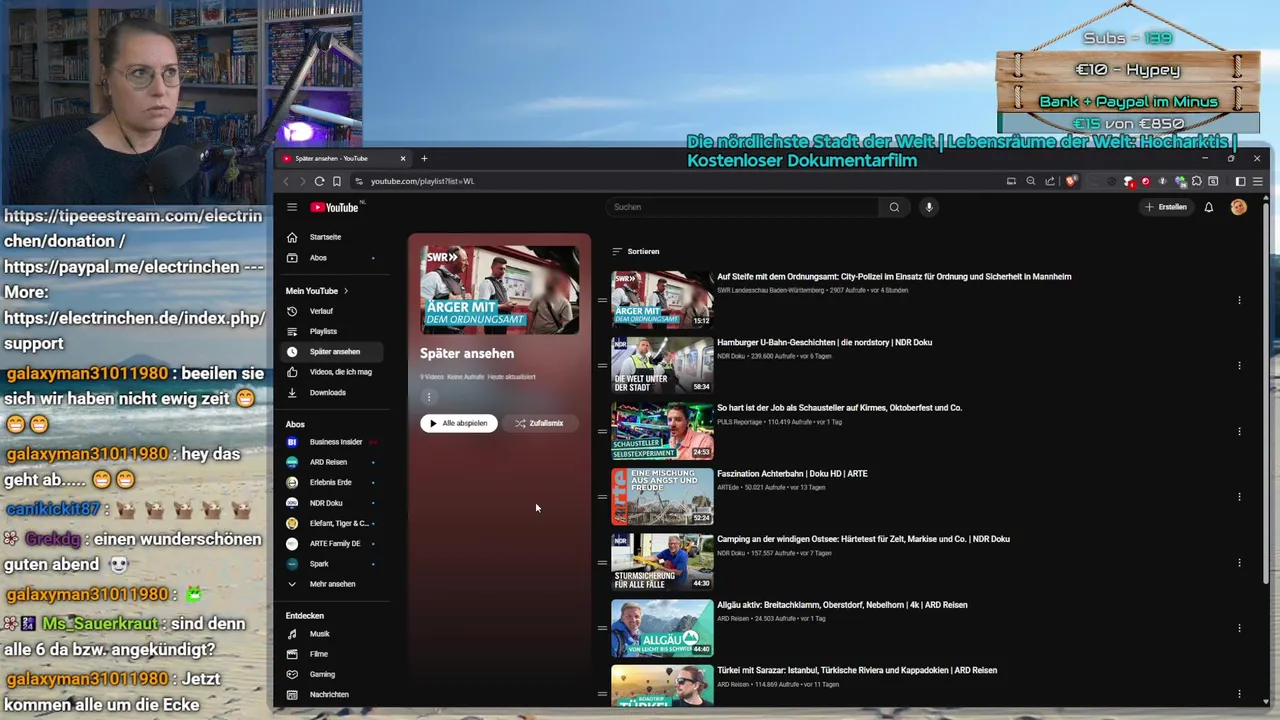Click the YouTube logo

pos(335,207)
